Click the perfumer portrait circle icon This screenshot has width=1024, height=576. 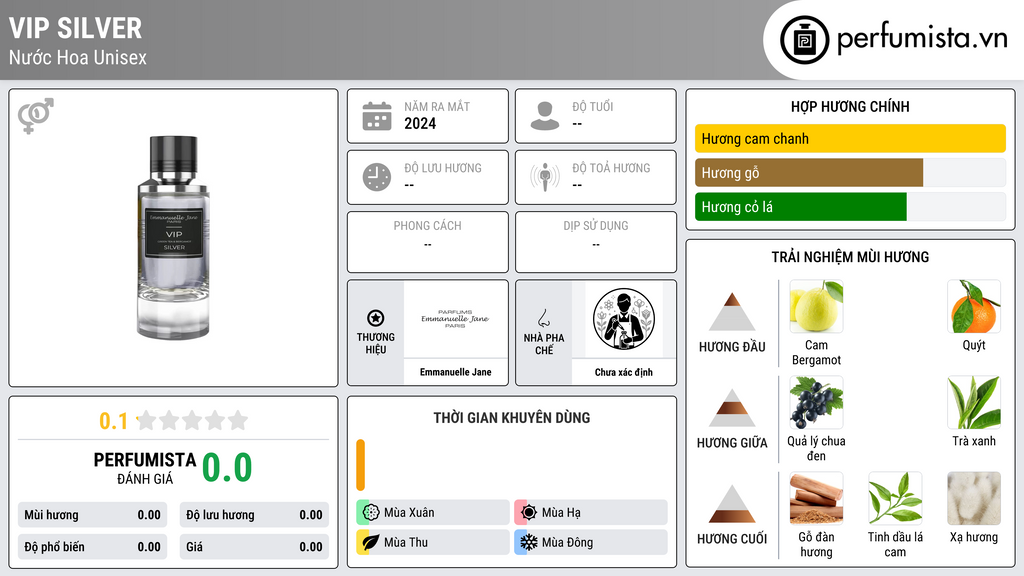(624, 319)
